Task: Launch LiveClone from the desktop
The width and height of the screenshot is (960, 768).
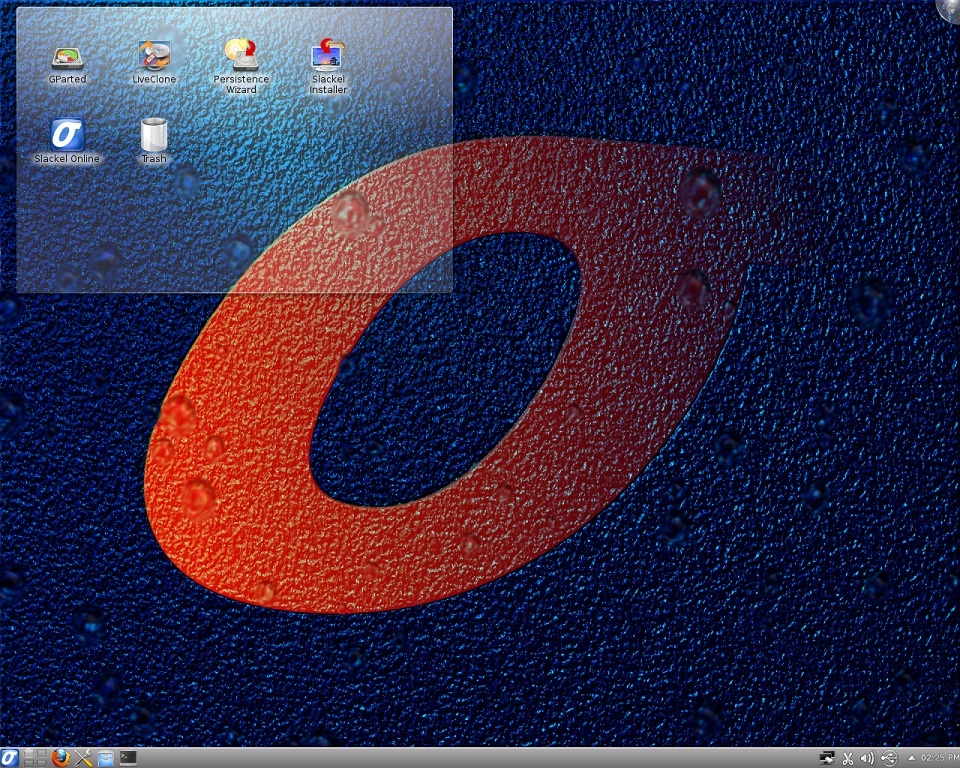Action: (x=154, y=56)
